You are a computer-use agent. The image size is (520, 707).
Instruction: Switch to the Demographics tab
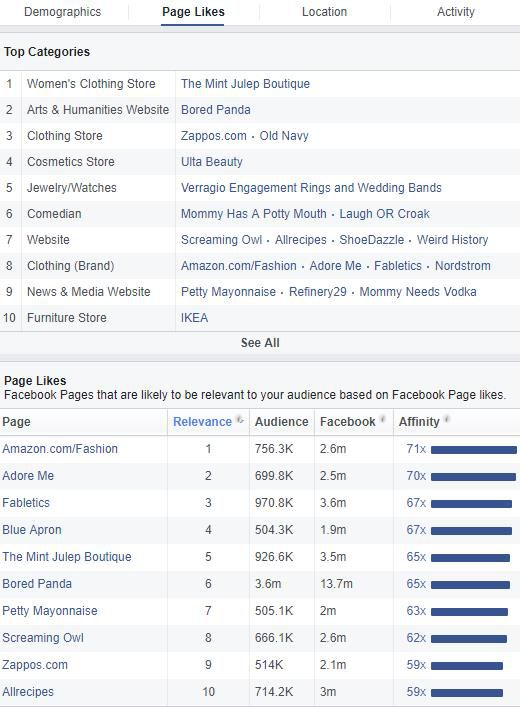pyautogui.click(x=62, y=12)
